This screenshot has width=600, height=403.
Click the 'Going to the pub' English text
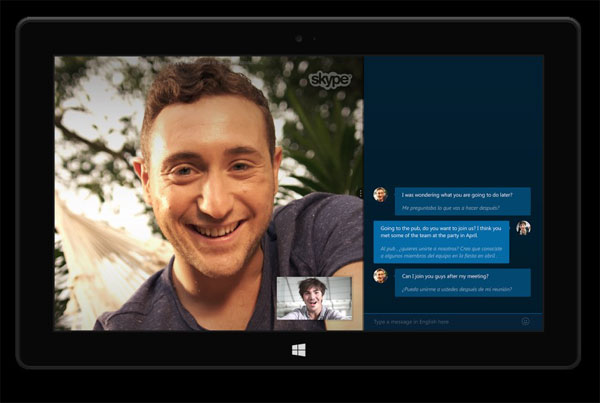click(x=440, y=228)
